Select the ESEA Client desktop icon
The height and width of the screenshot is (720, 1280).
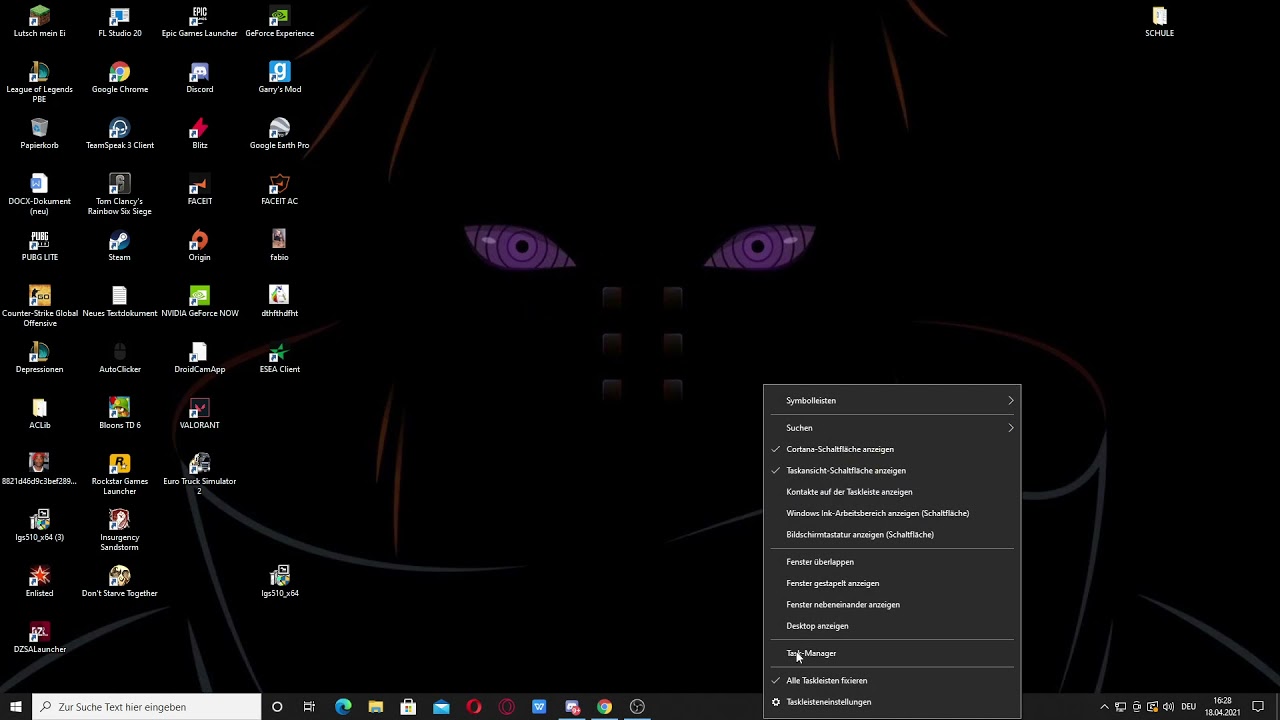click(279, 358)
